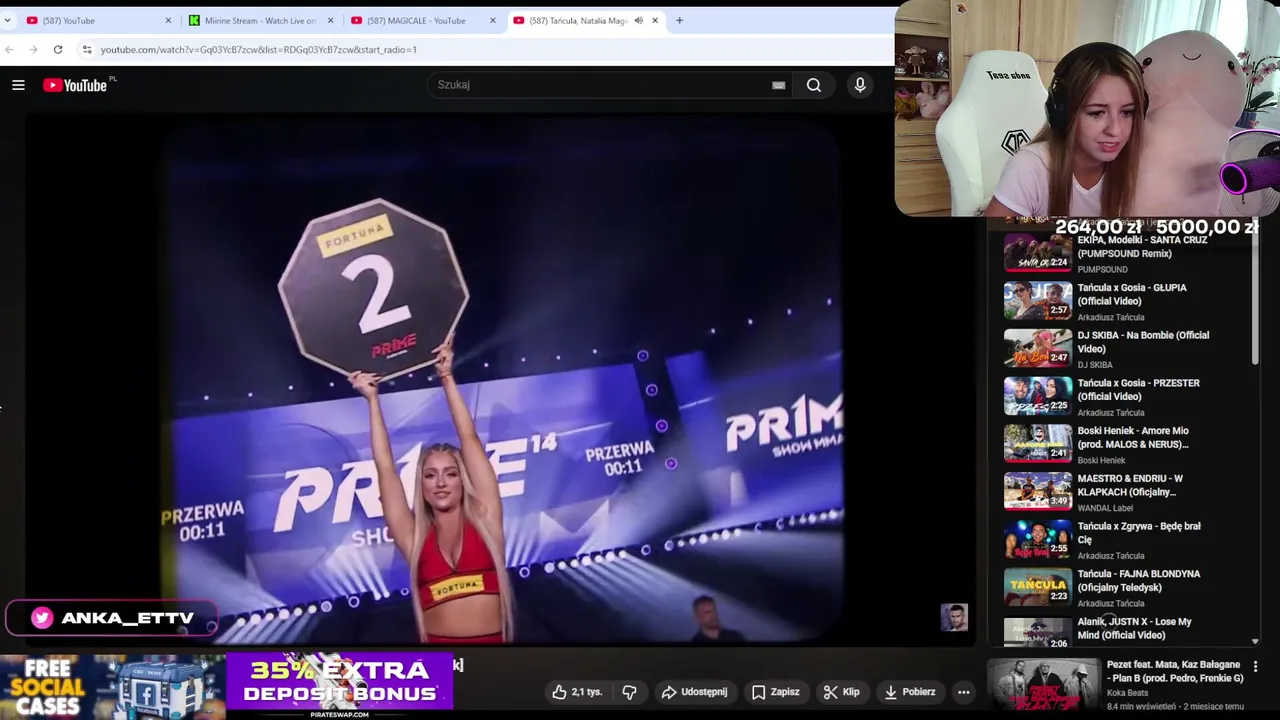Click the FAJNA BLONDYNA video thumbnail

[x=1038, y=587]
